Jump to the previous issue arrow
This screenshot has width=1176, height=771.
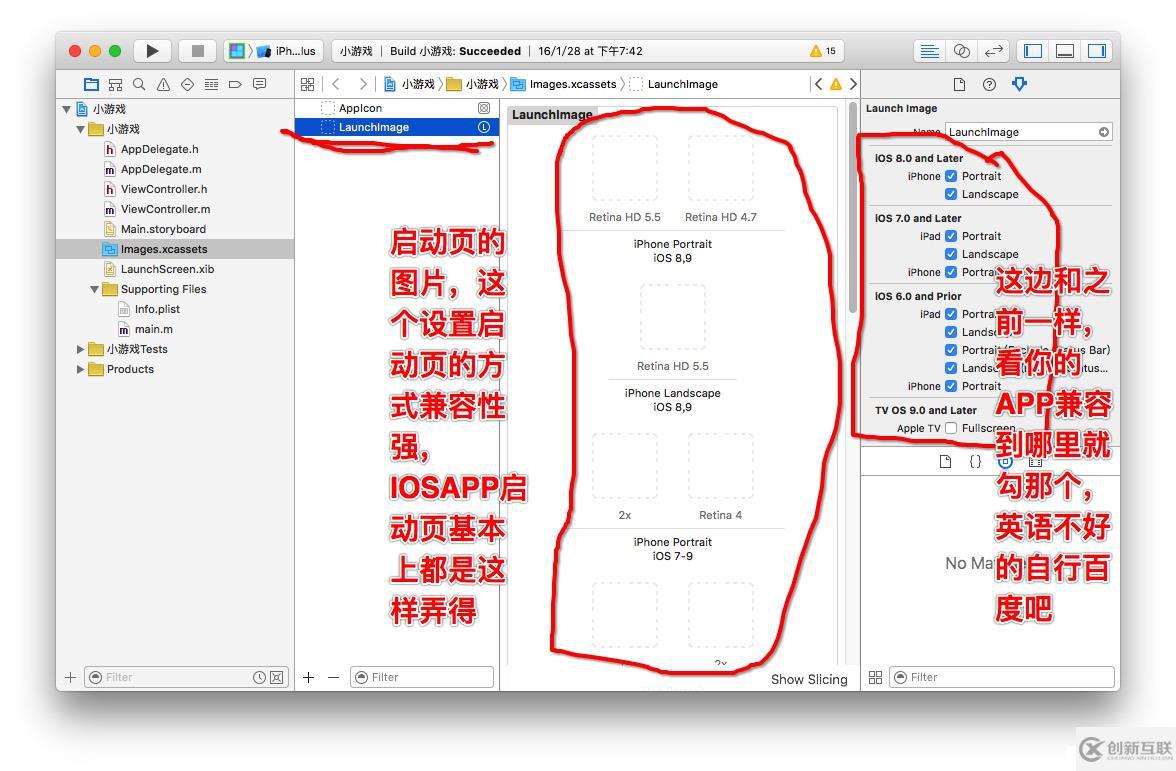[x=818, y=84]
